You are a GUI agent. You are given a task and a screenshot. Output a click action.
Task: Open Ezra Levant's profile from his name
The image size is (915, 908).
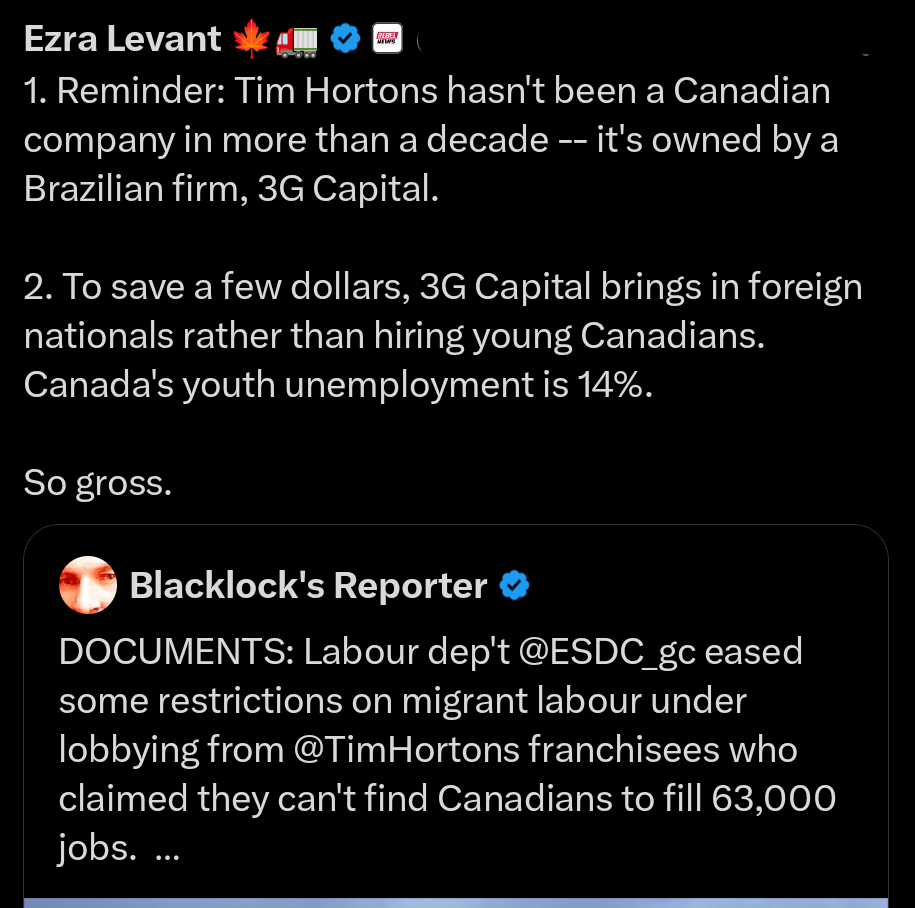point(122,38)
